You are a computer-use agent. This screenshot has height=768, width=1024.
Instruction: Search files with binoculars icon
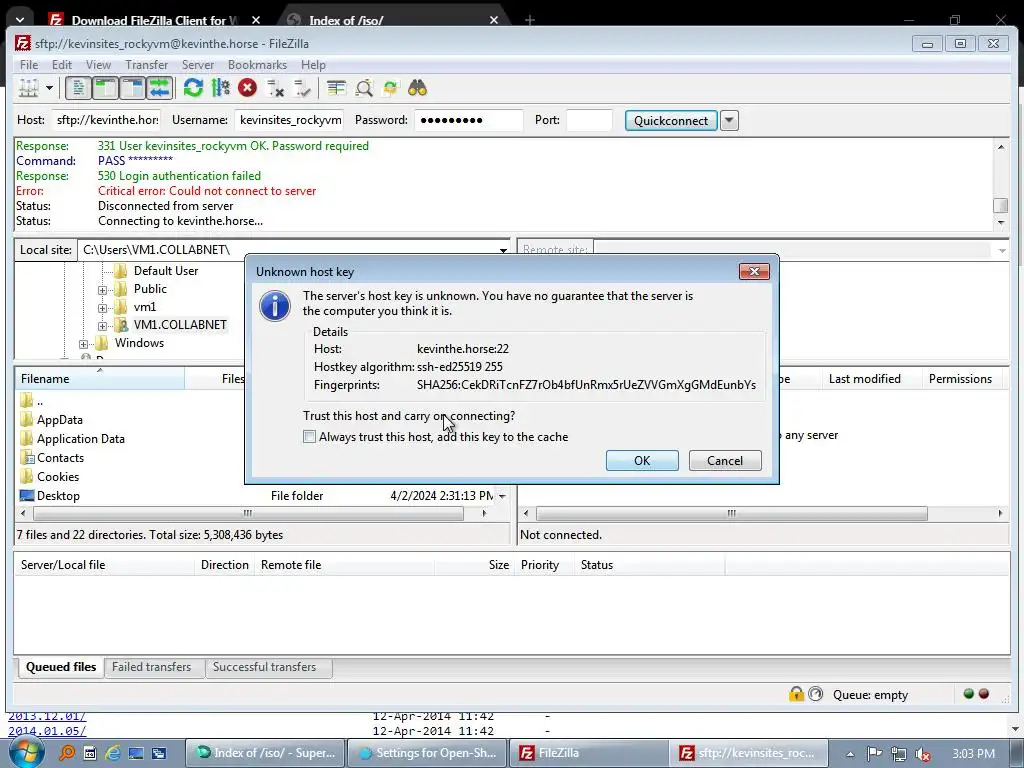(417, 88)
